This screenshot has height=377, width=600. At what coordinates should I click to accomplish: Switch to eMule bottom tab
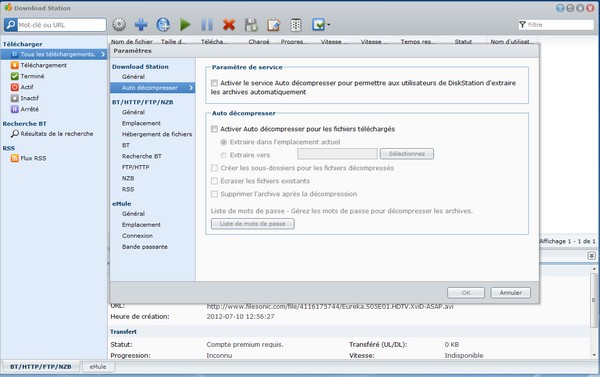98,367
